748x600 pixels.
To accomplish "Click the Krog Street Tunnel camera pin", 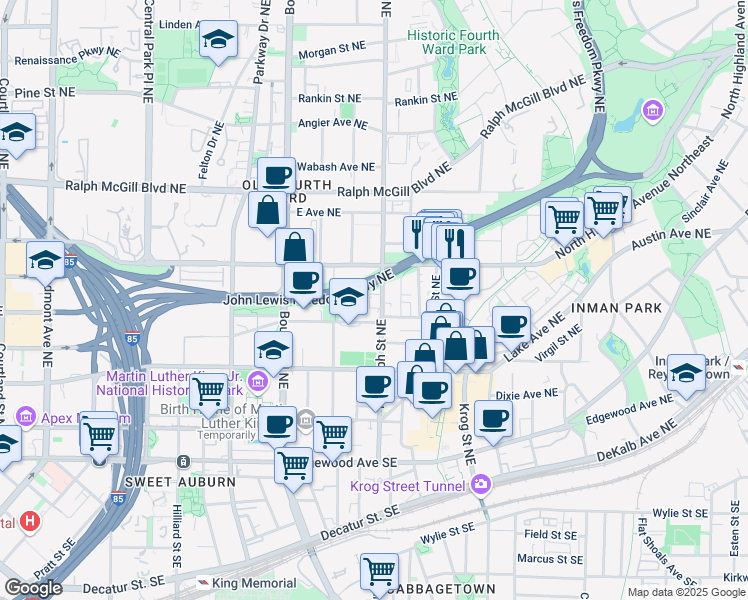I will (481, 485).
